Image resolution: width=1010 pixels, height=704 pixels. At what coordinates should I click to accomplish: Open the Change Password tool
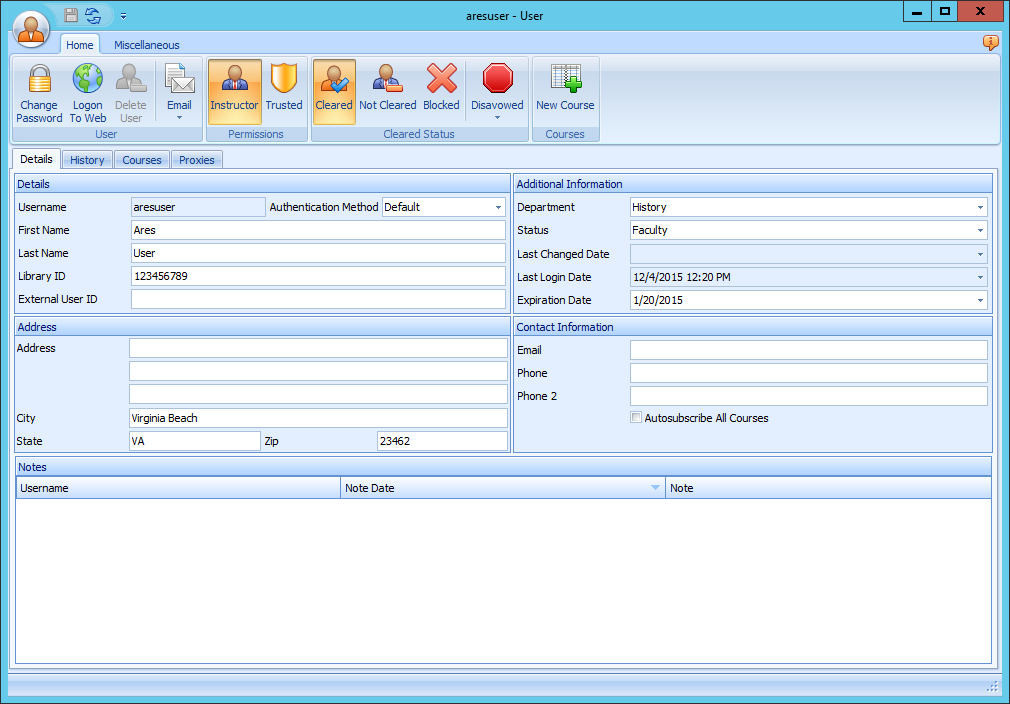click(x=39, y=92)
